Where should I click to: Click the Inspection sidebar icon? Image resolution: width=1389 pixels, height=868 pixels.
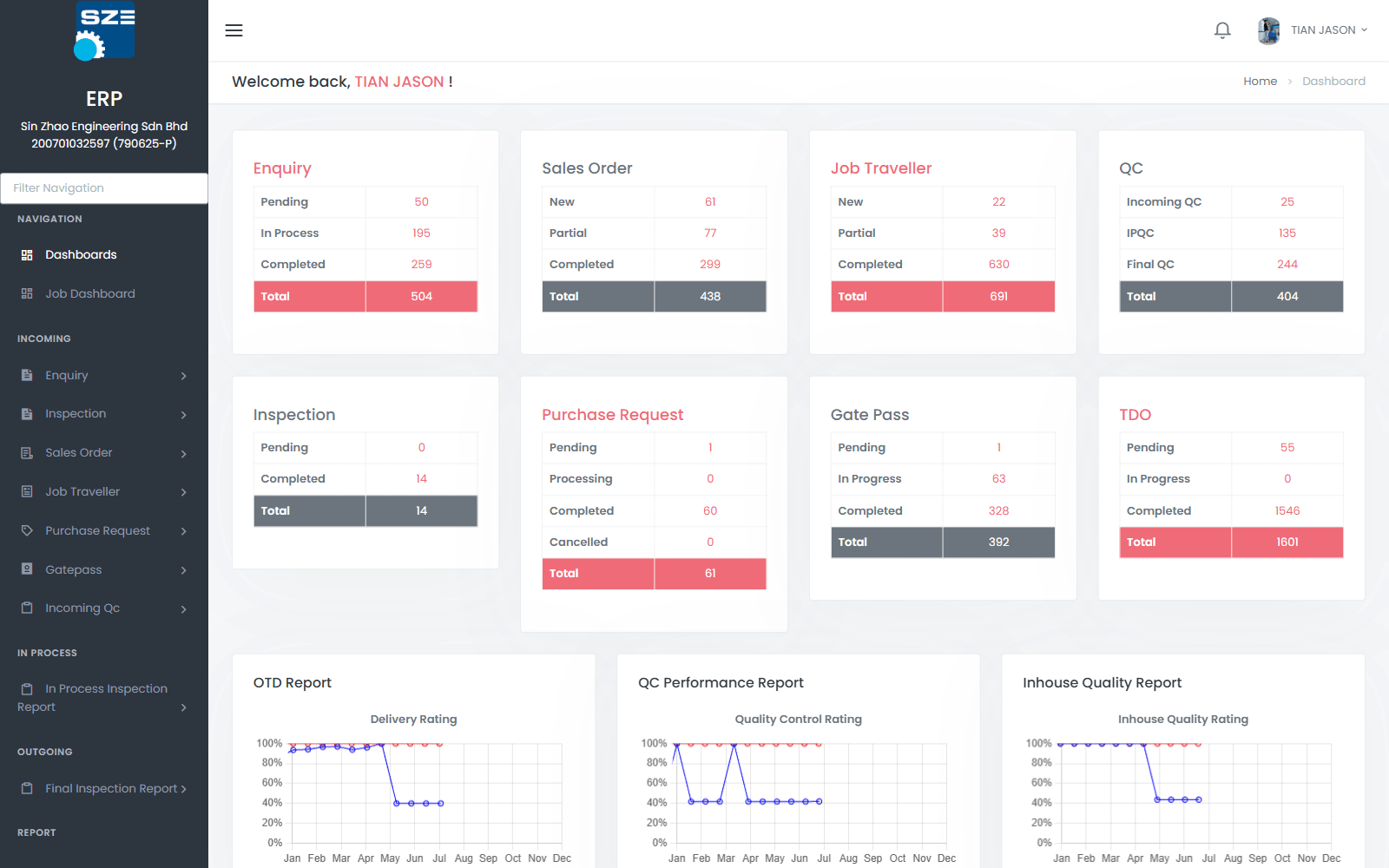click(27, 414)
